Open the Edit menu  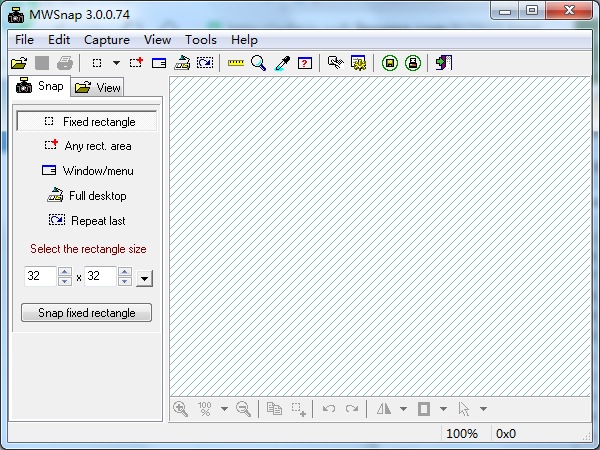(59, 40)
